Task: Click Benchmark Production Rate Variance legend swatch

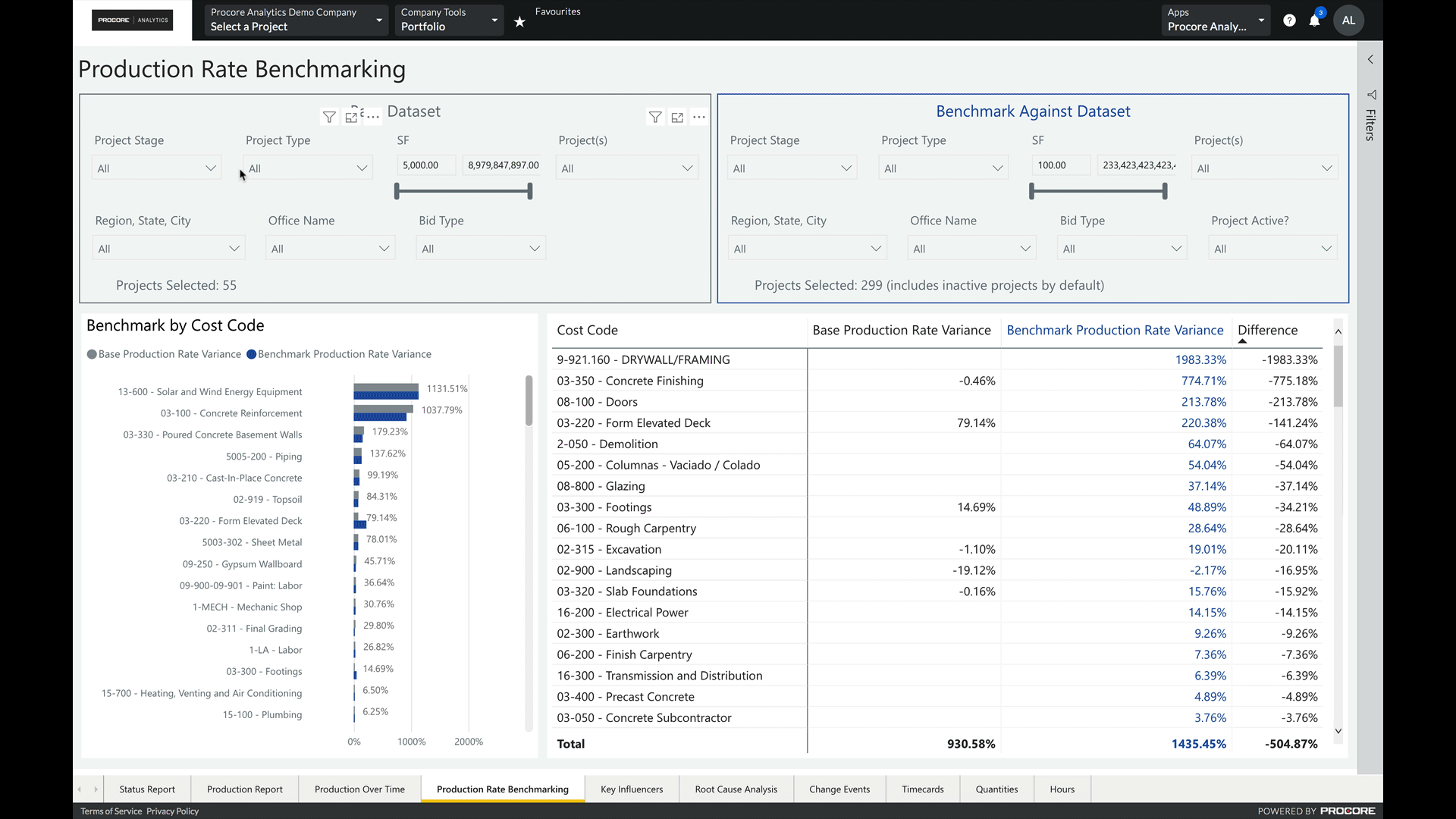Action: [252, 354]
